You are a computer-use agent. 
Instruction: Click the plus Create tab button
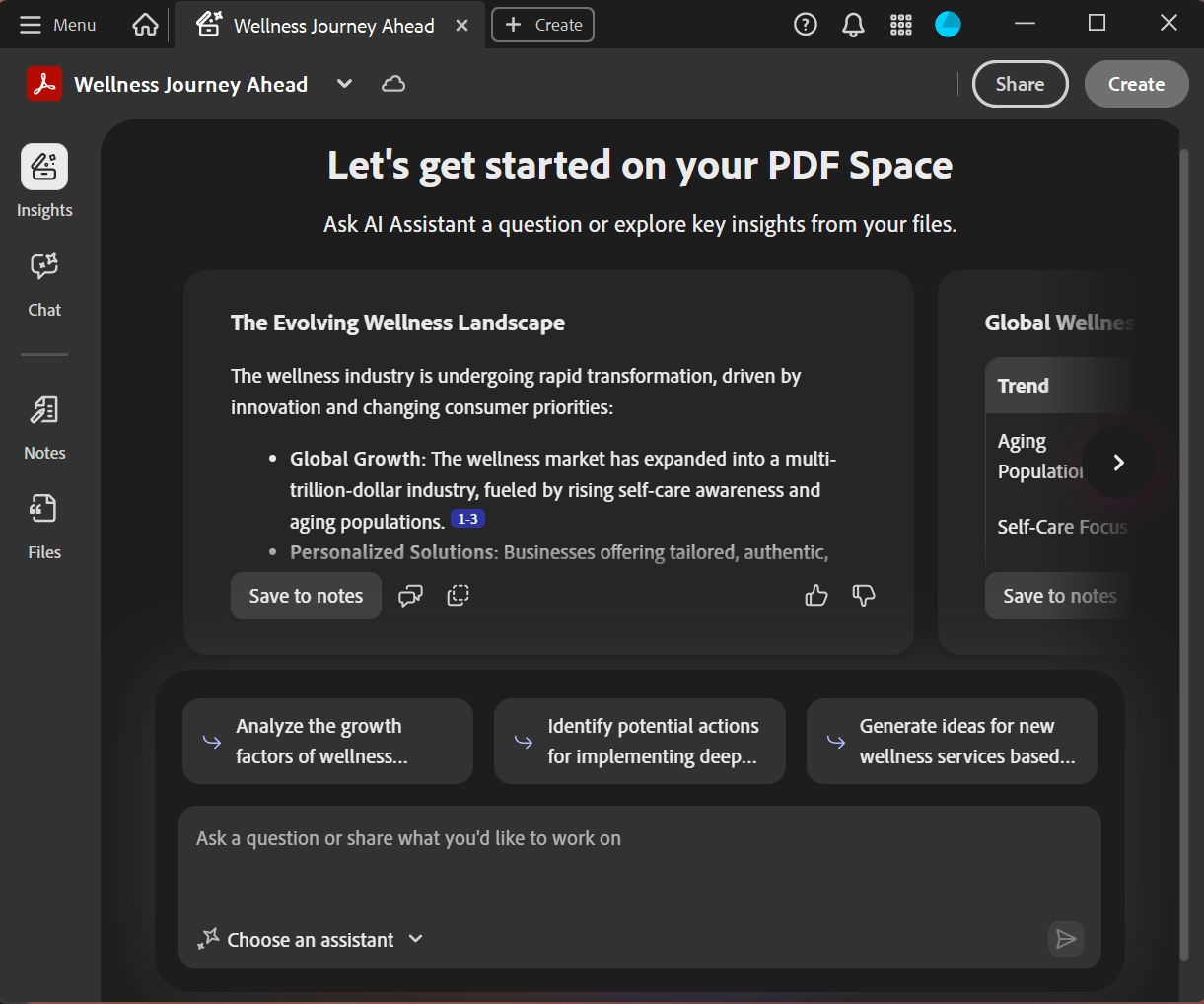coord(543,25)
